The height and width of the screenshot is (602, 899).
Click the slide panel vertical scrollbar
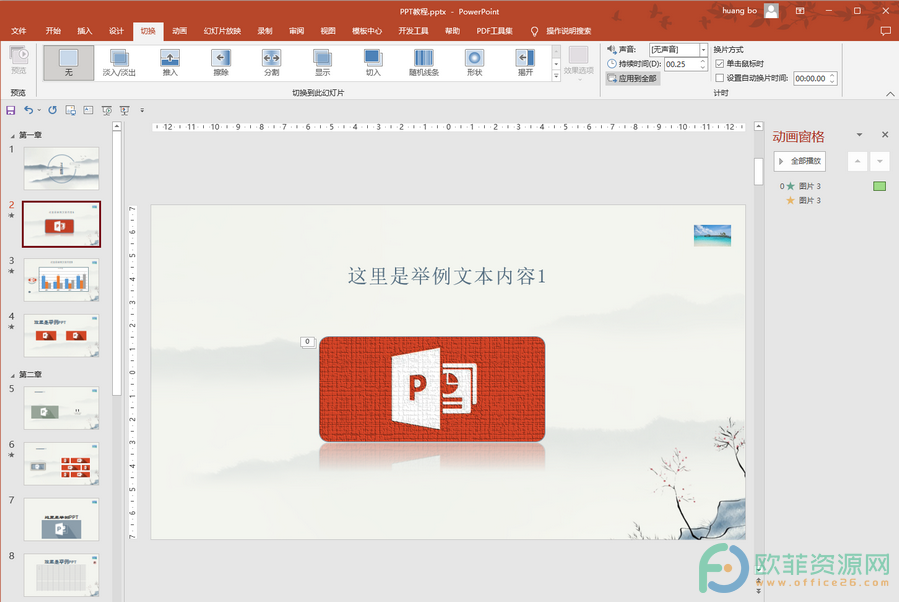pyautogui.click(x=116, y=263)
